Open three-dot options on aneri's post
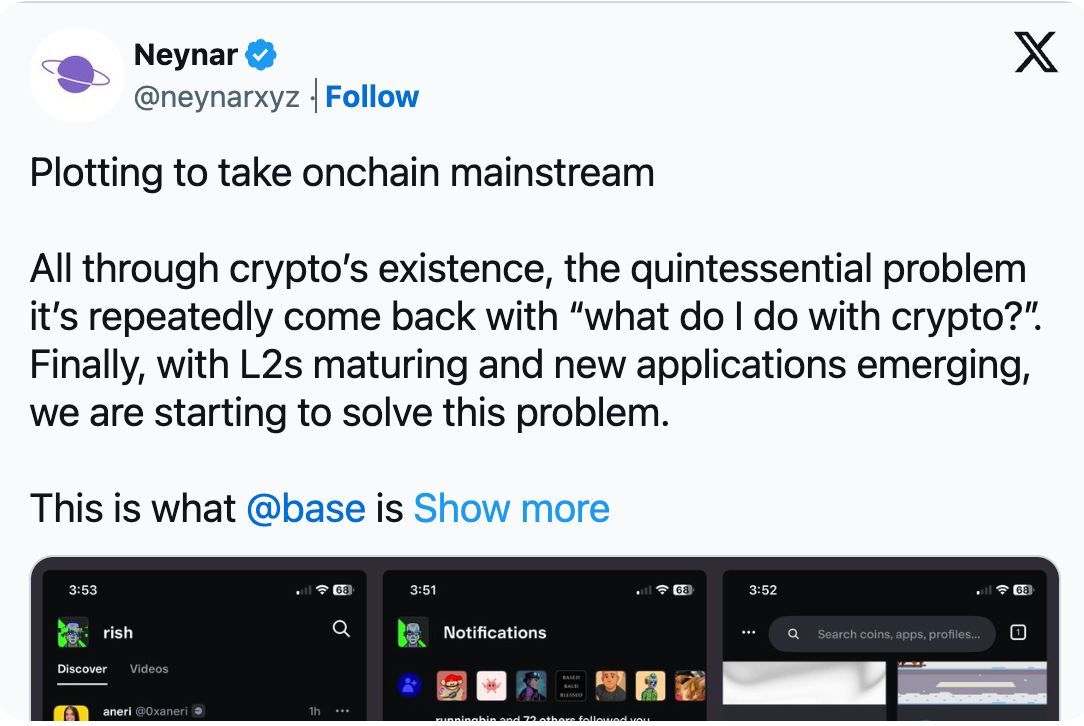Viewport: 1084px width, 726px height. point(342,711)
